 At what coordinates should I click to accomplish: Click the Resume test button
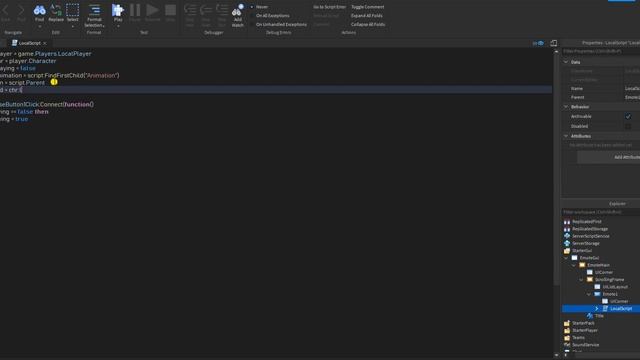[x=153, y=10]
